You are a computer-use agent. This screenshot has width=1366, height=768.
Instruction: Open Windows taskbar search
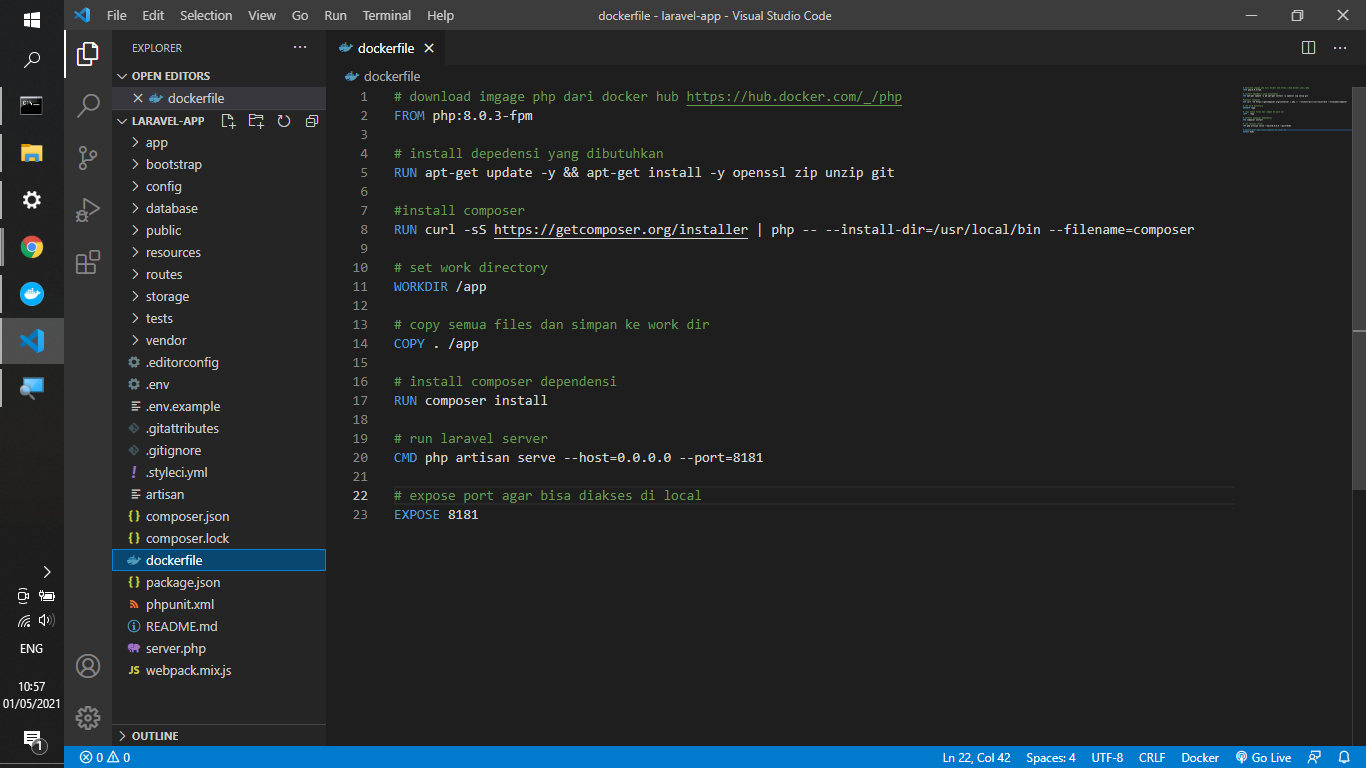tap(32, 60)
